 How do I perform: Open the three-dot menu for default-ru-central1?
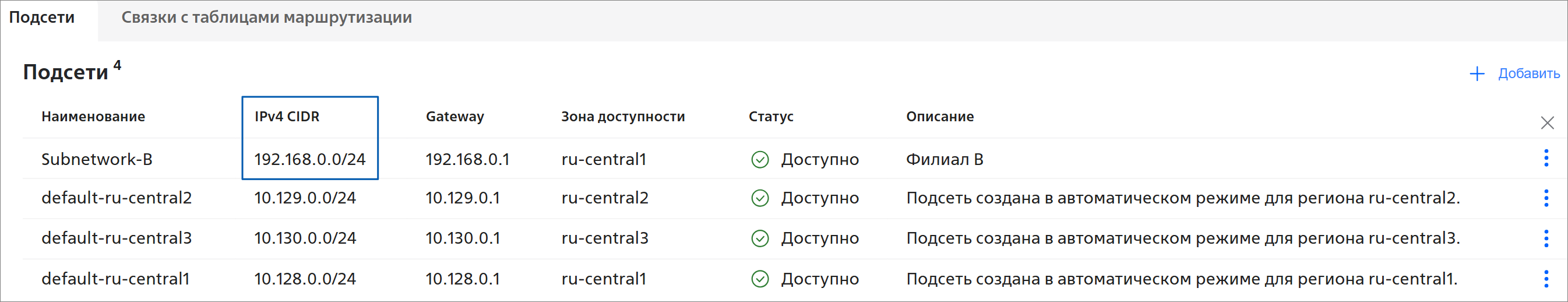pos(1545,279)
